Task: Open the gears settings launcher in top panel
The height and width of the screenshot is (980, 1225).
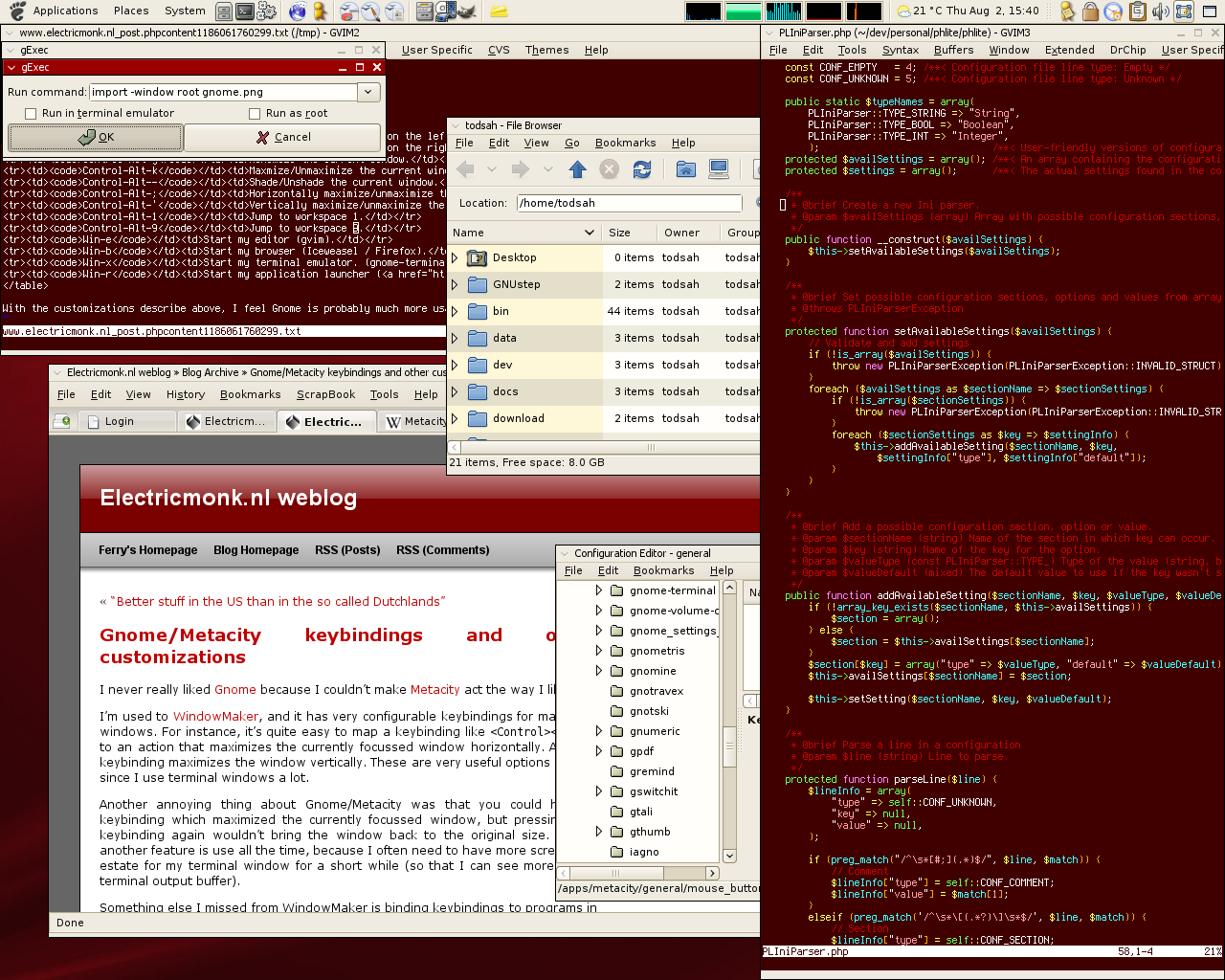Action: pos(267,11)
